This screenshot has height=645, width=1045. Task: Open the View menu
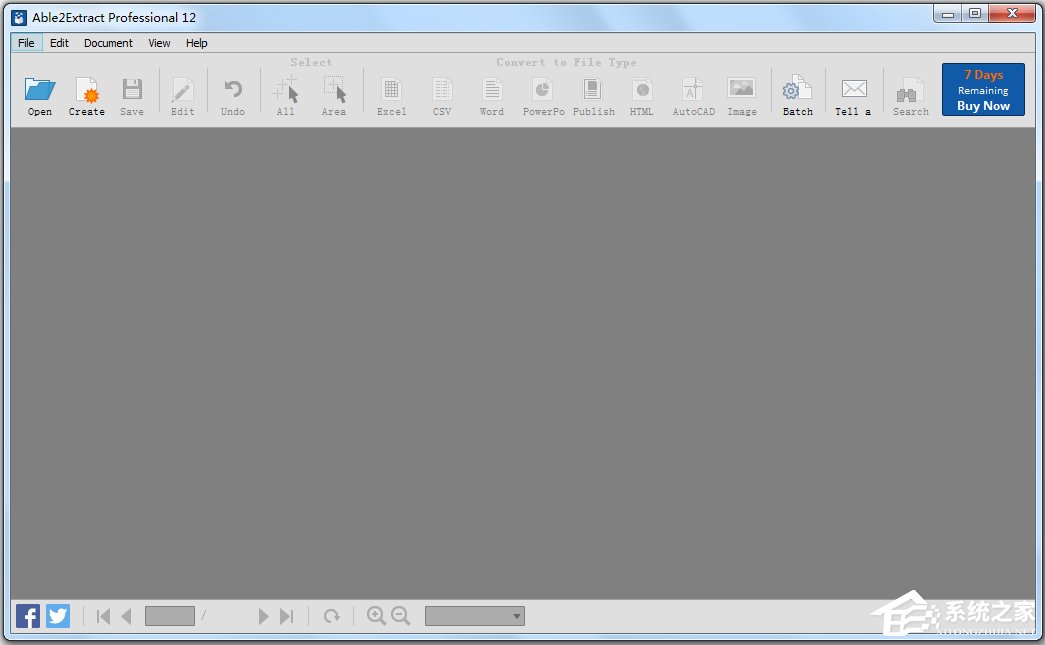159,43
